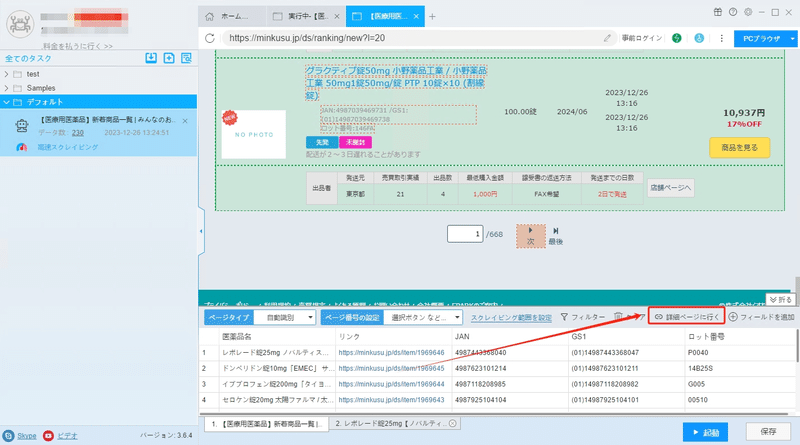Viewport: 800px width, 445px height.
Task: Click the page number input field
Action: pyautogui.click(x=465, y=234)
